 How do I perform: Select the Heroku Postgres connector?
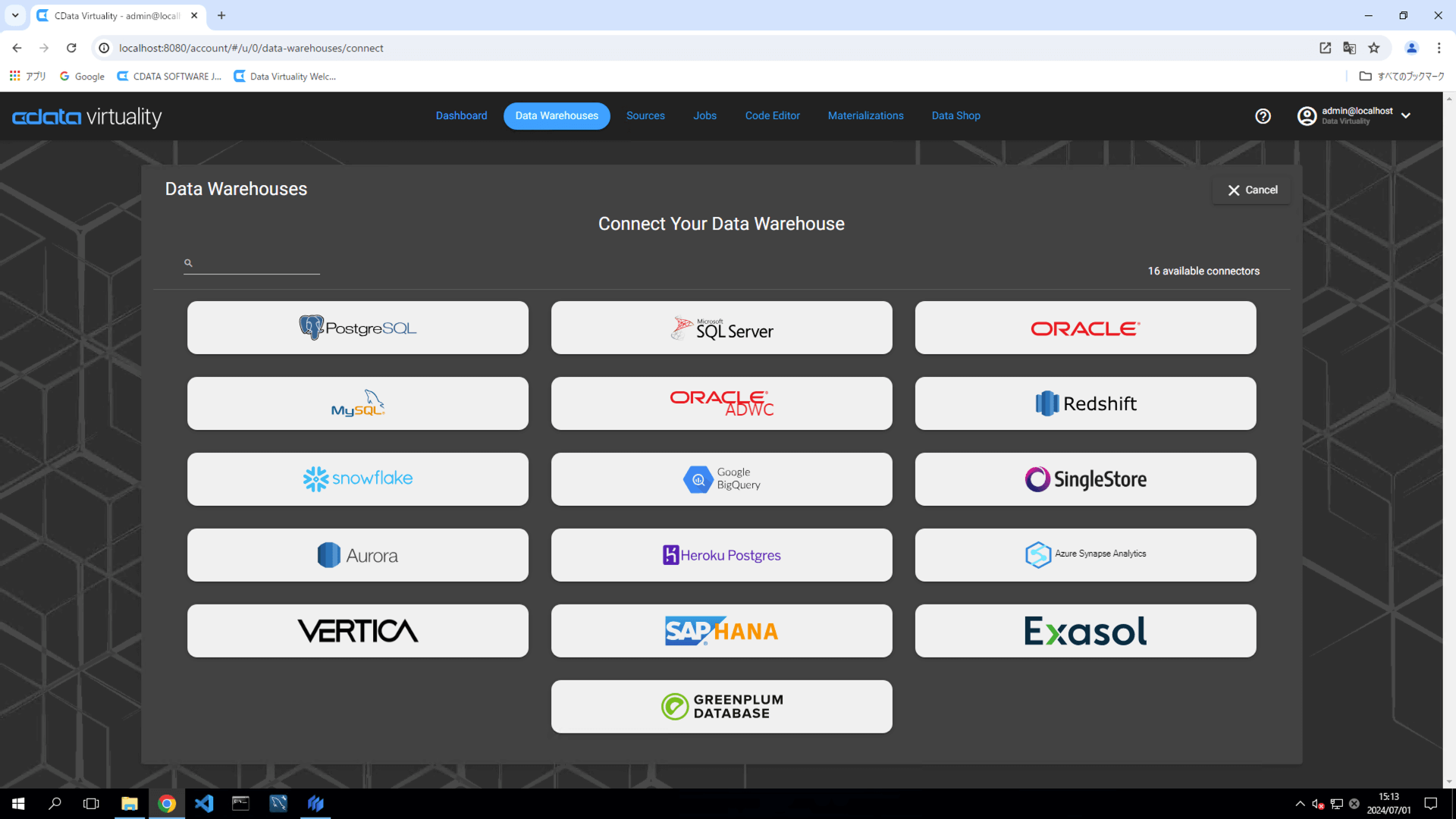tap(721, 555)
